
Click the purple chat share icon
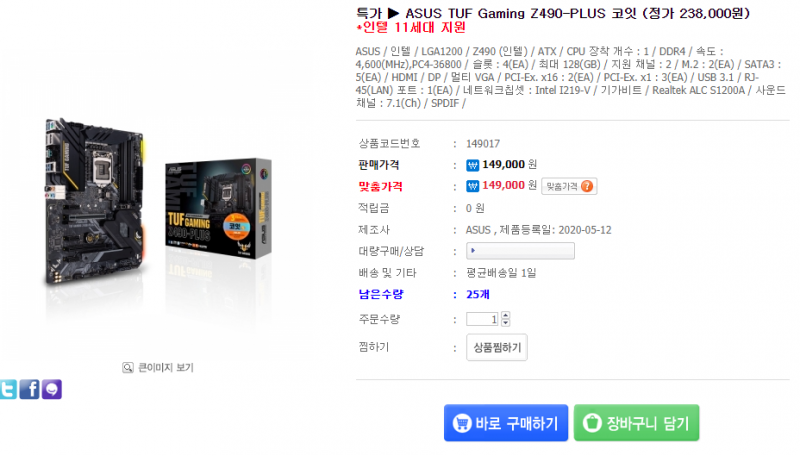click(x=52, y=389)
